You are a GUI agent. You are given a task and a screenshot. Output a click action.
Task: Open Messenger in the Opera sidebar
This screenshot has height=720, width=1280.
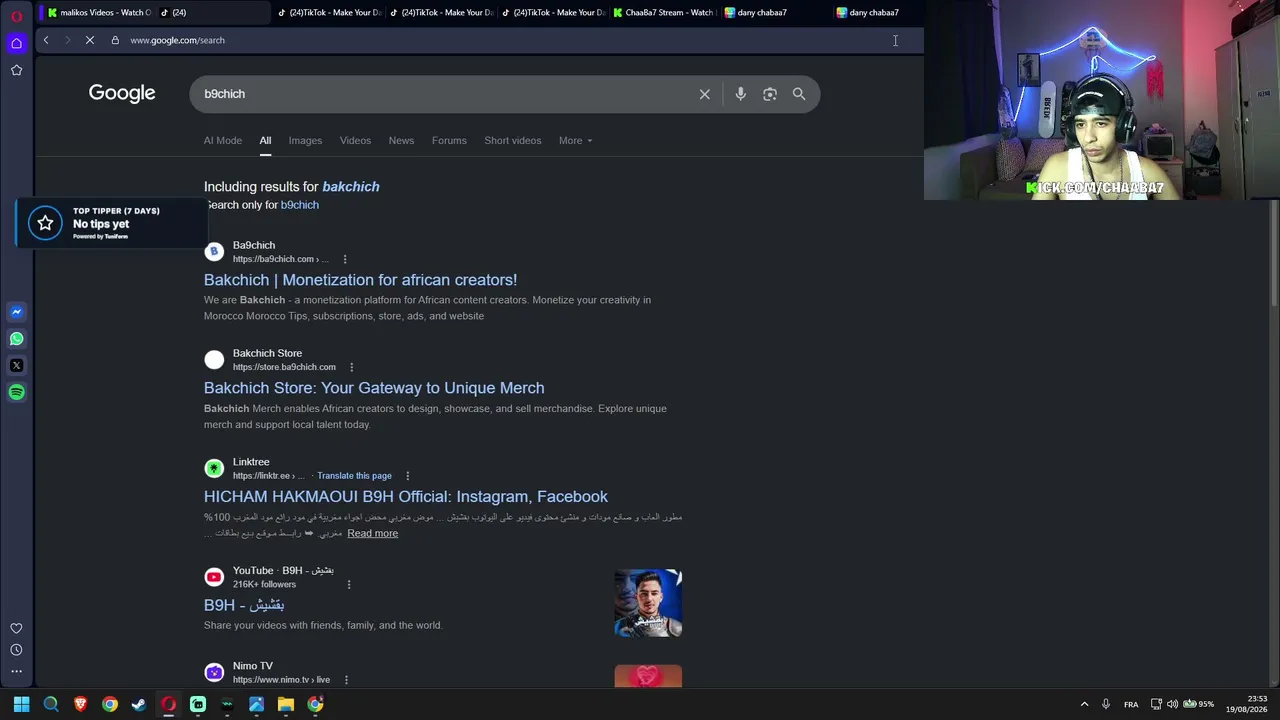tap(16, 312)
